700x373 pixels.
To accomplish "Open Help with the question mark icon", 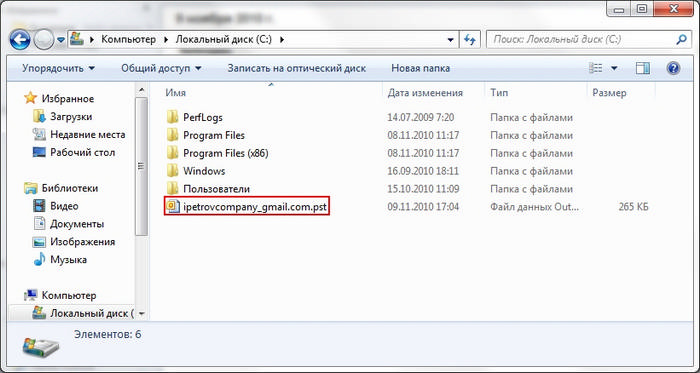I will [x=673, y=68].
